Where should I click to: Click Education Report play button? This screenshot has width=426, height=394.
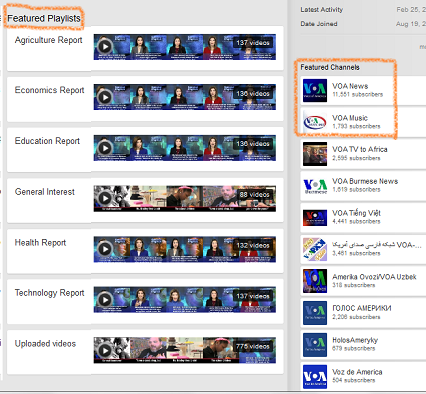(x=105, y=148)
